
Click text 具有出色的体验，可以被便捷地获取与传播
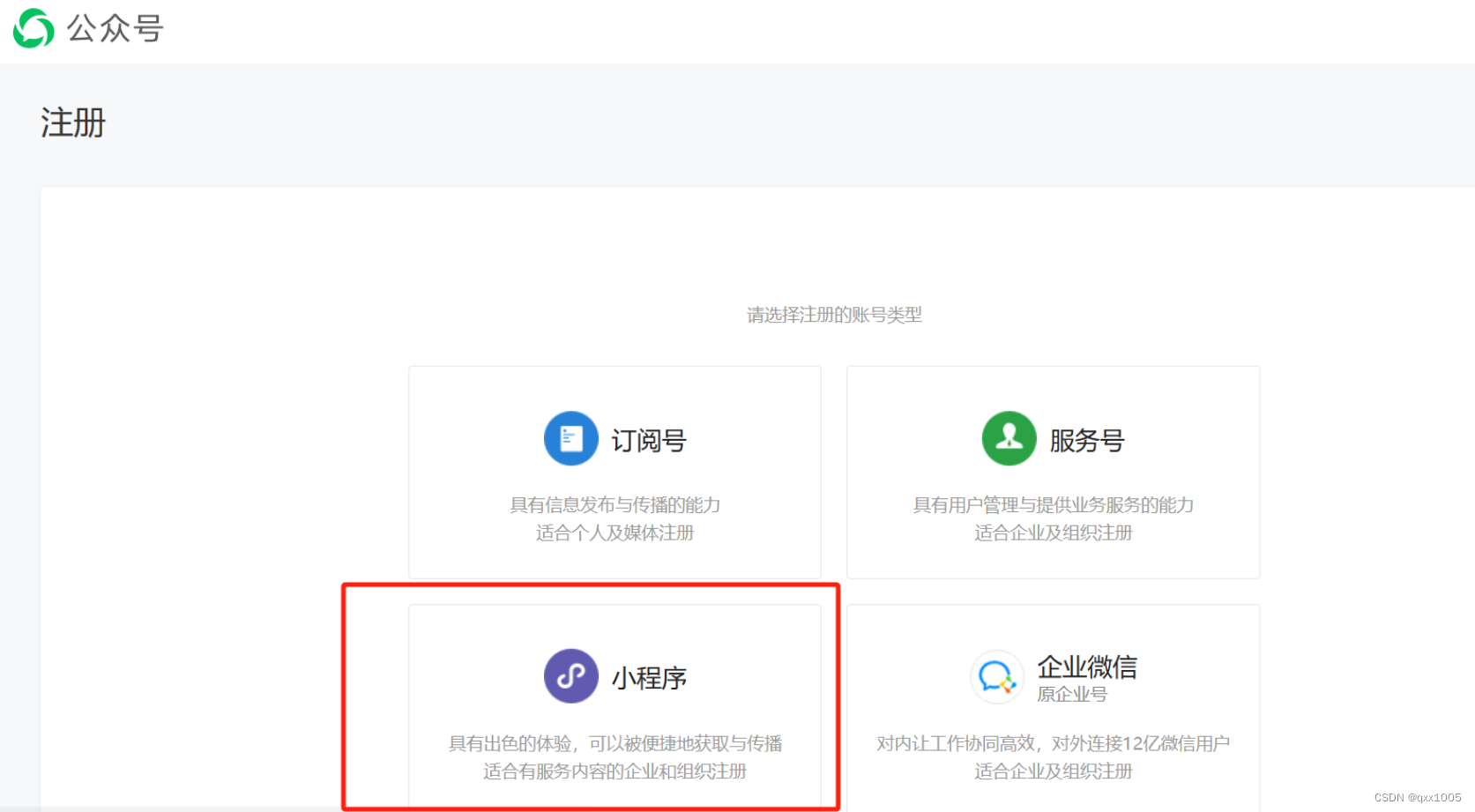pyautogui.click(x=615, y=743)
